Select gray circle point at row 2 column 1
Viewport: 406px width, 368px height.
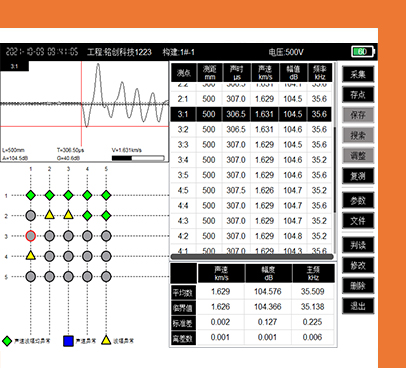31,216
